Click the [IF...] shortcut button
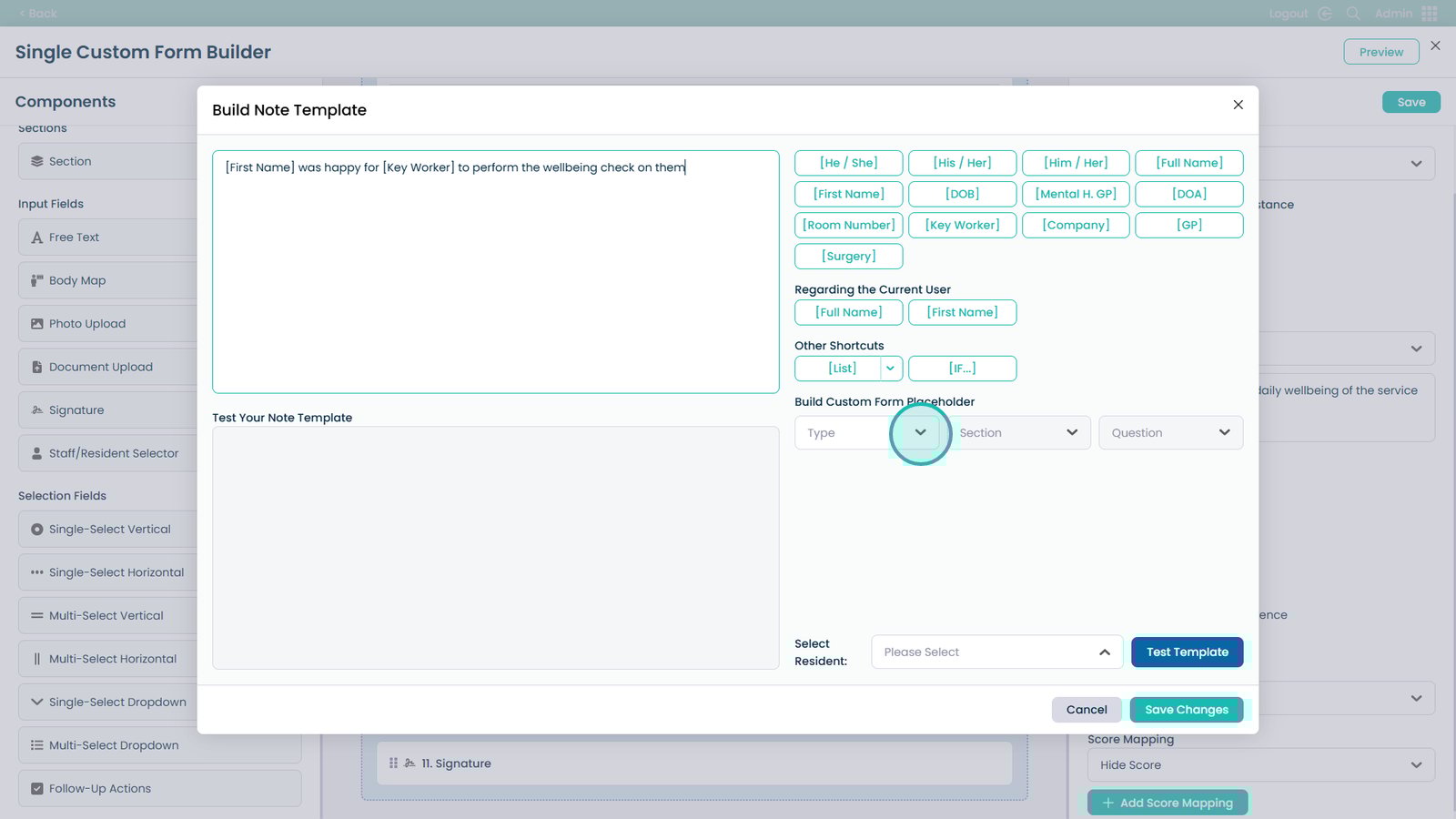The width and height of the screenshot is (1456, 819). [x=962, y=369]
